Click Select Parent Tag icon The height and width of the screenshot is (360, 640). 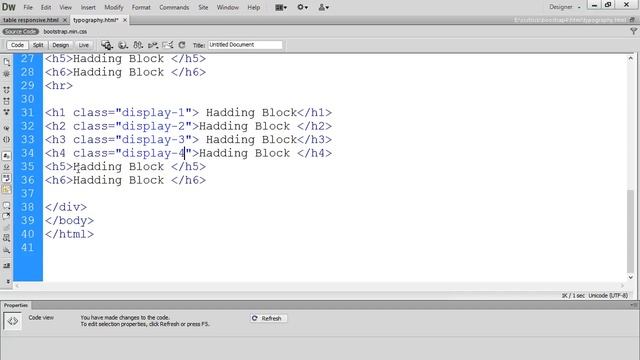(7, 128)
